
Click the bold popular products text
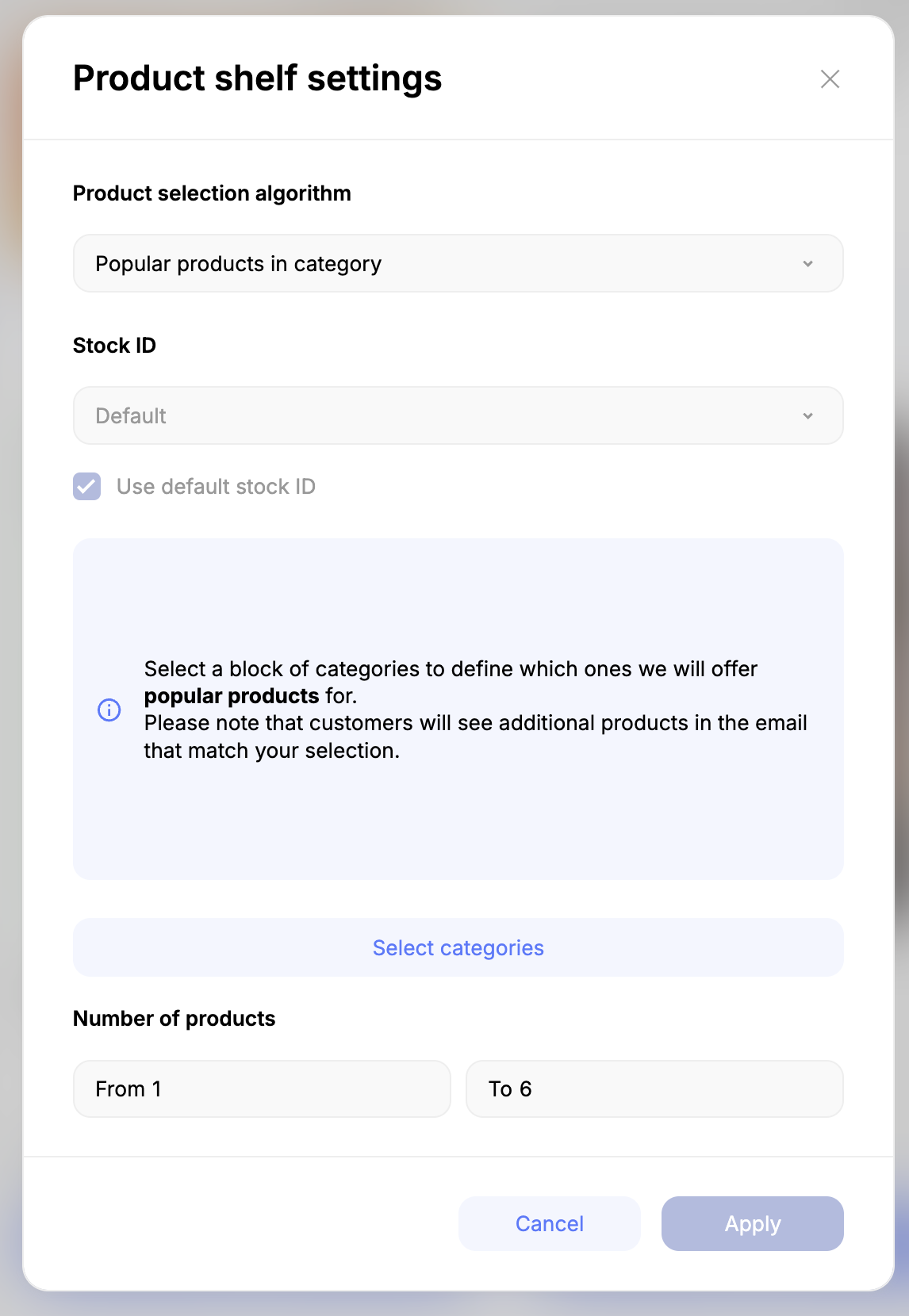pos(232,696)
